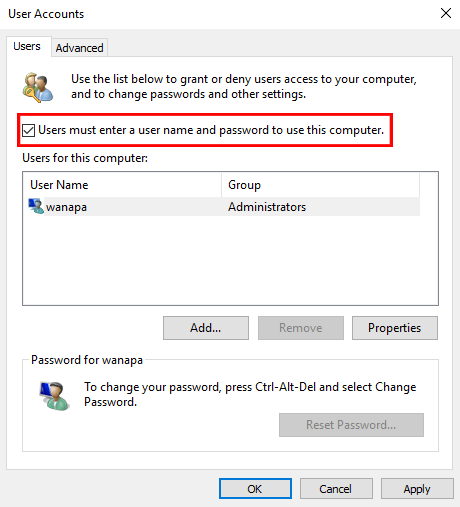Click the user icon in the Password section
Viewport: 460px width, 507px height.
[54, 396]
